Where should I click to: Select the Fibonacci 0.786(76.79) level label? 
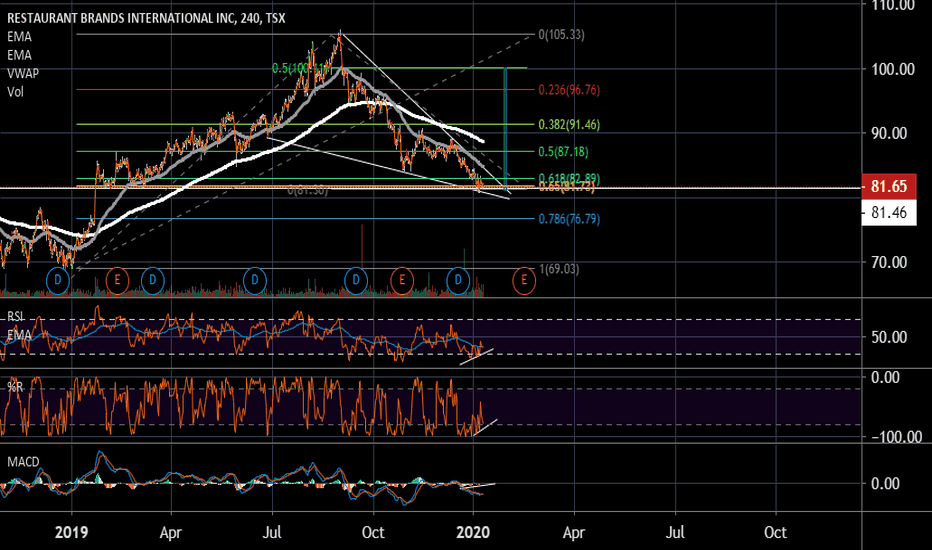(569, 219)
